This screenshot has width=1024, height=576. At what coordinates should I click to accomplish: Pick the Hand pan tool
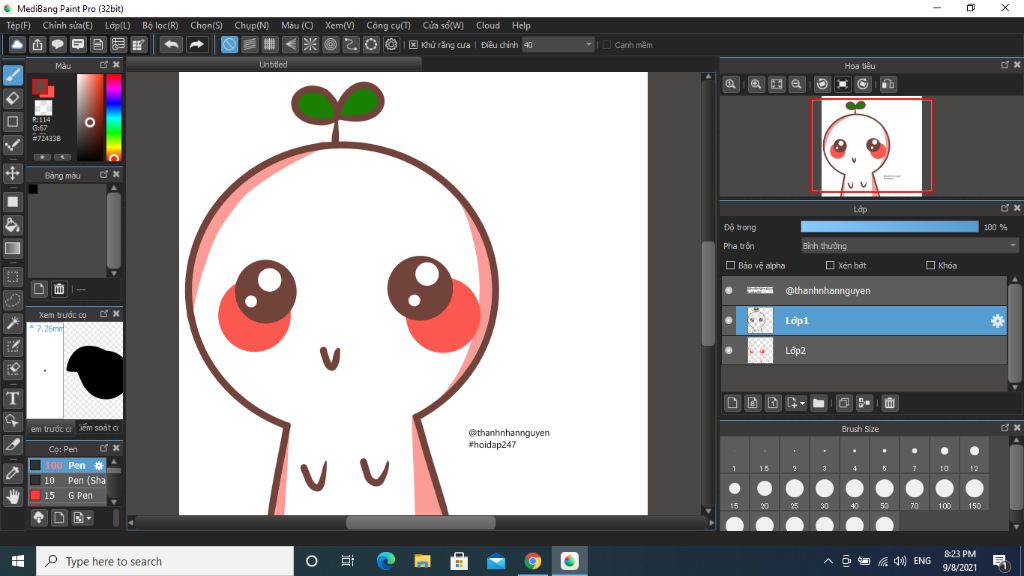(13, 496)
